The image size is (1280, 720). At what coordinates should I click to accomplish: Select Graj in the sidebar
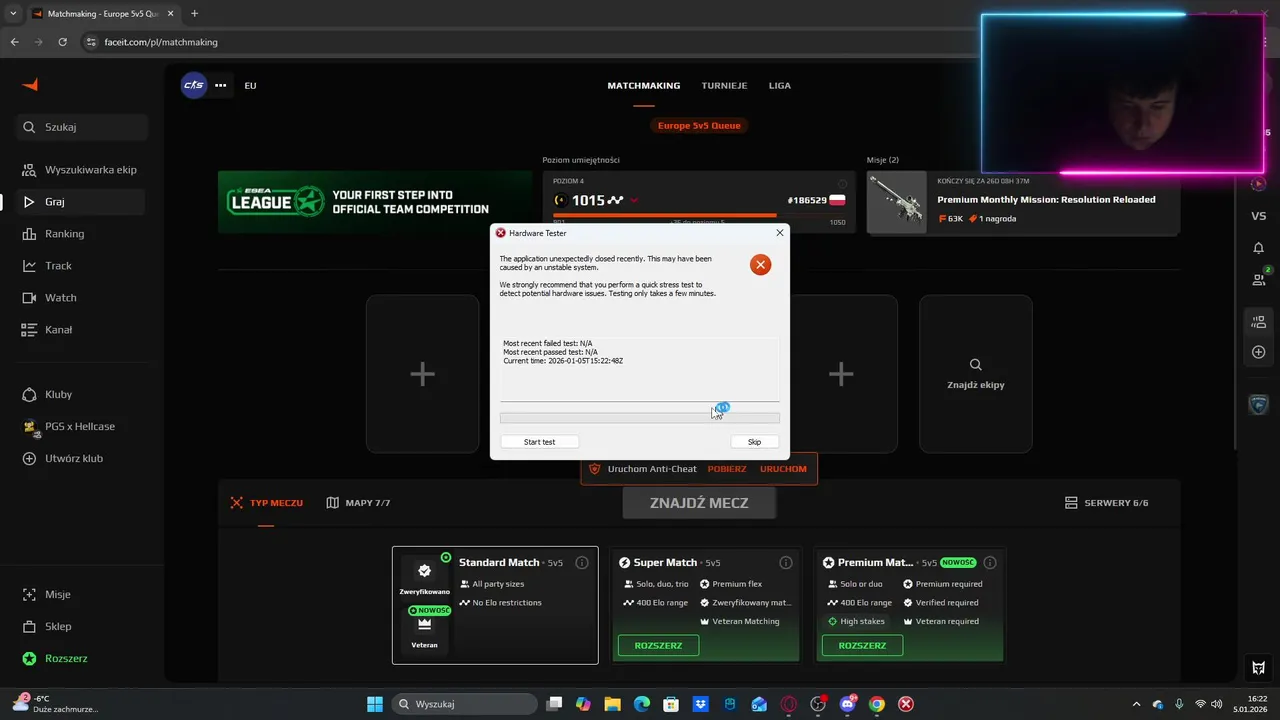[82, 201]
